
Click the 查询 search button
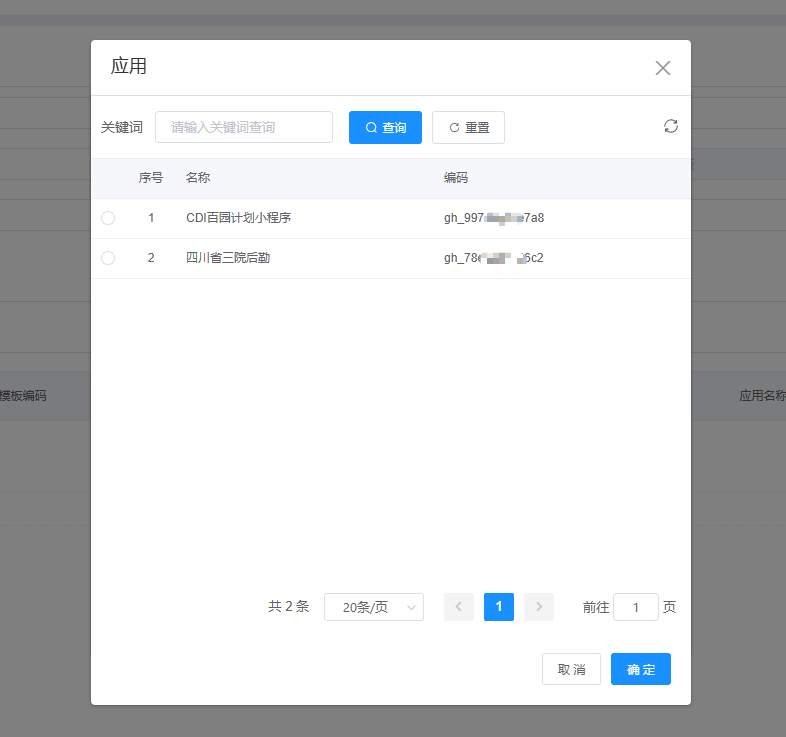click(x=385, y=128)
